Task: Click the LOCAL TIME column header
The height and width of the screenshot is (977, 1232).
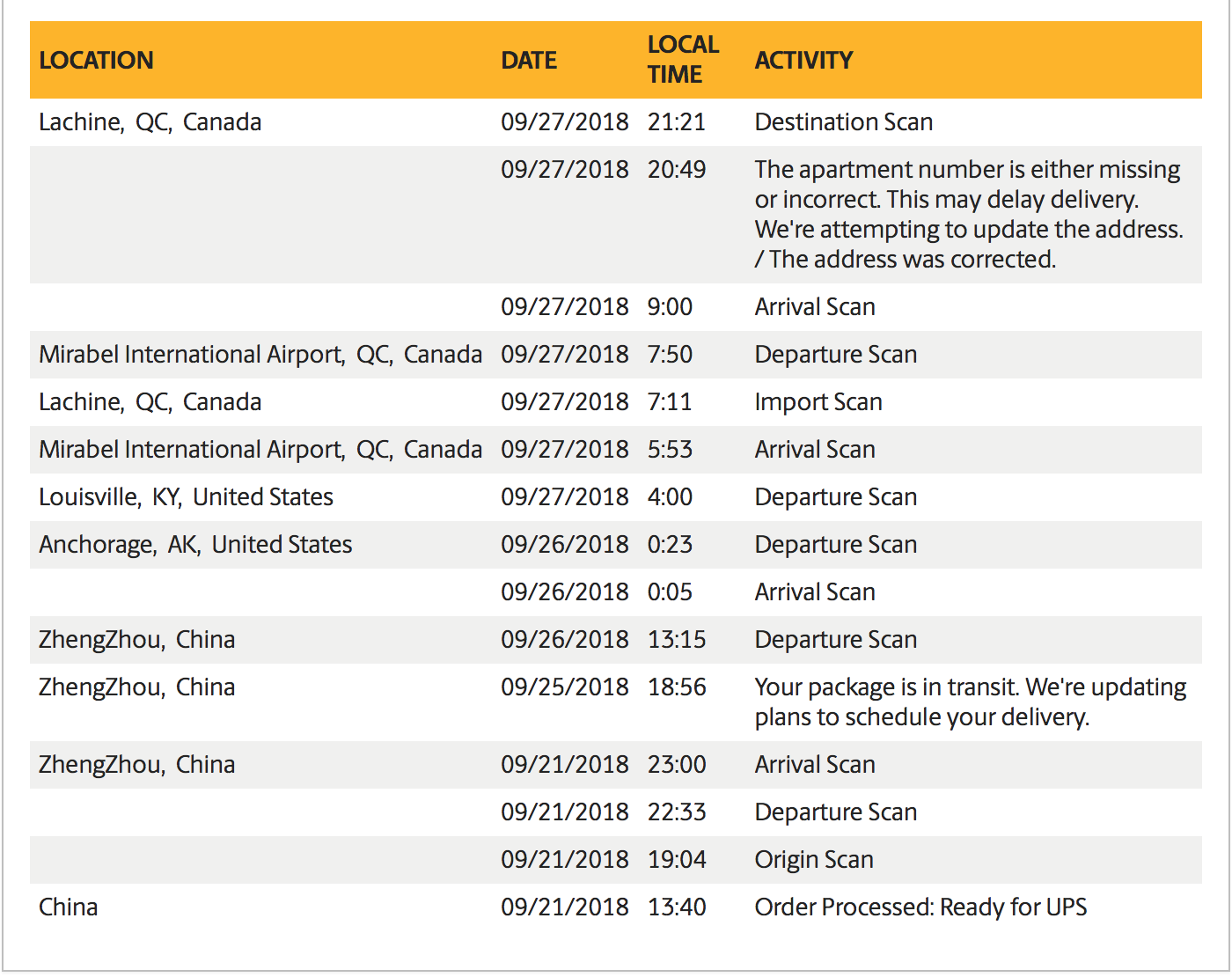Action: pos(683,59)
